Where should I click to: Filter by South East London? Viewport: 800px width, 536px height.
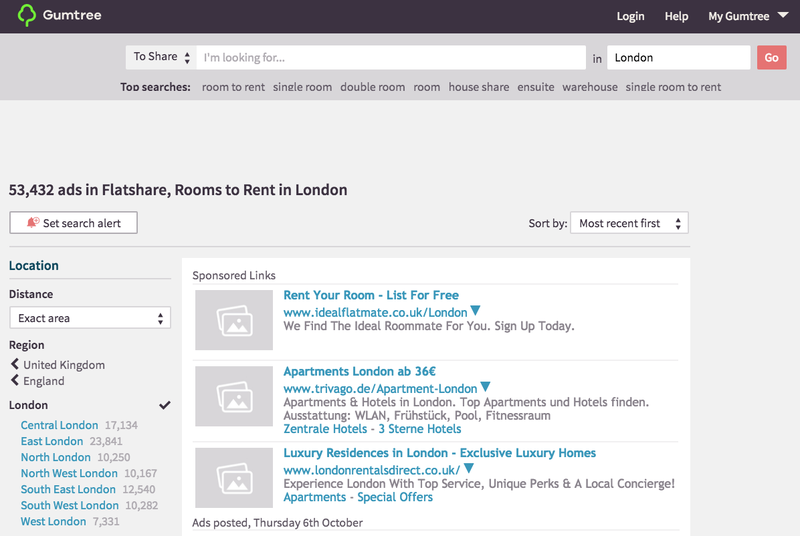[x=68, y=489]
